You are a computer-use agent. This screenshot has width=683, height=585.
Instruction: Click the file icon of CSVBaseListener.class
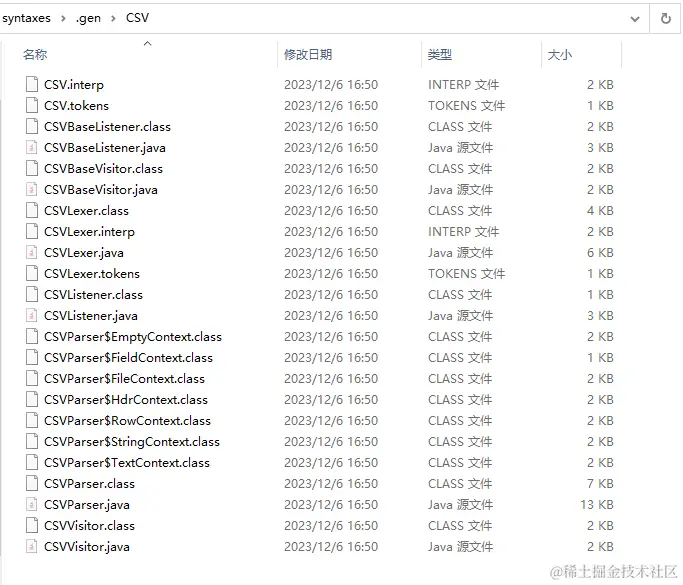tap(32, 126)
